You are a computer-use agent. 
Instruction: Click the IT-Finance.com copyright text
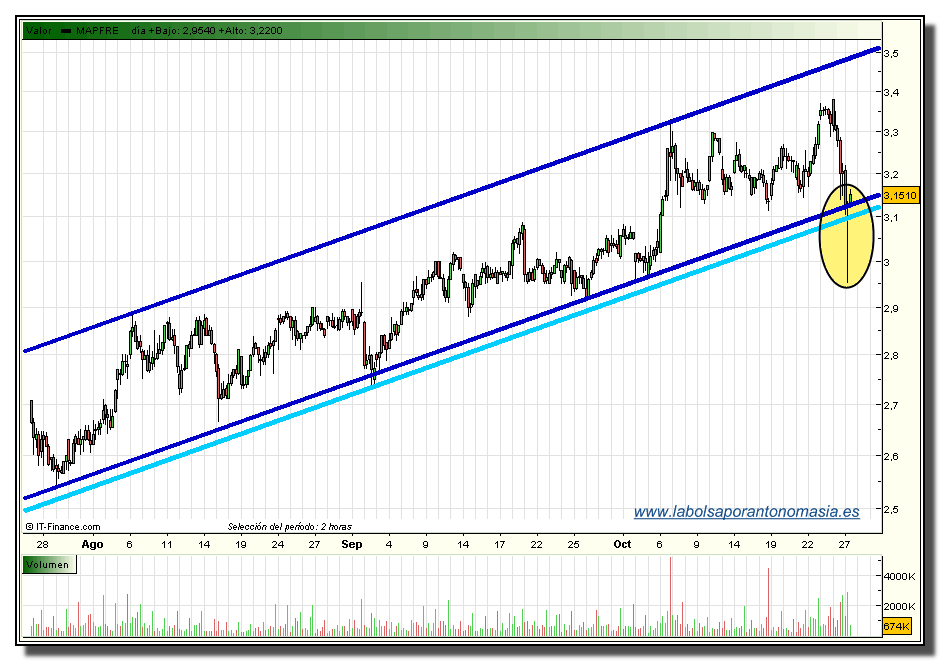pyautogui.click(x=63, y=527)
